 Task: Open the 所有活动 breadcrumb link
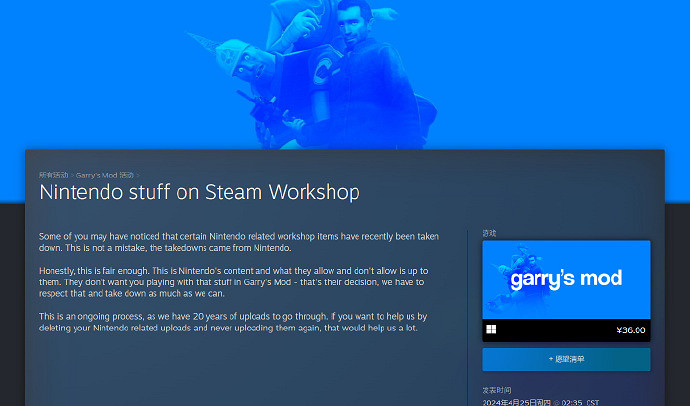pos(53,175)
